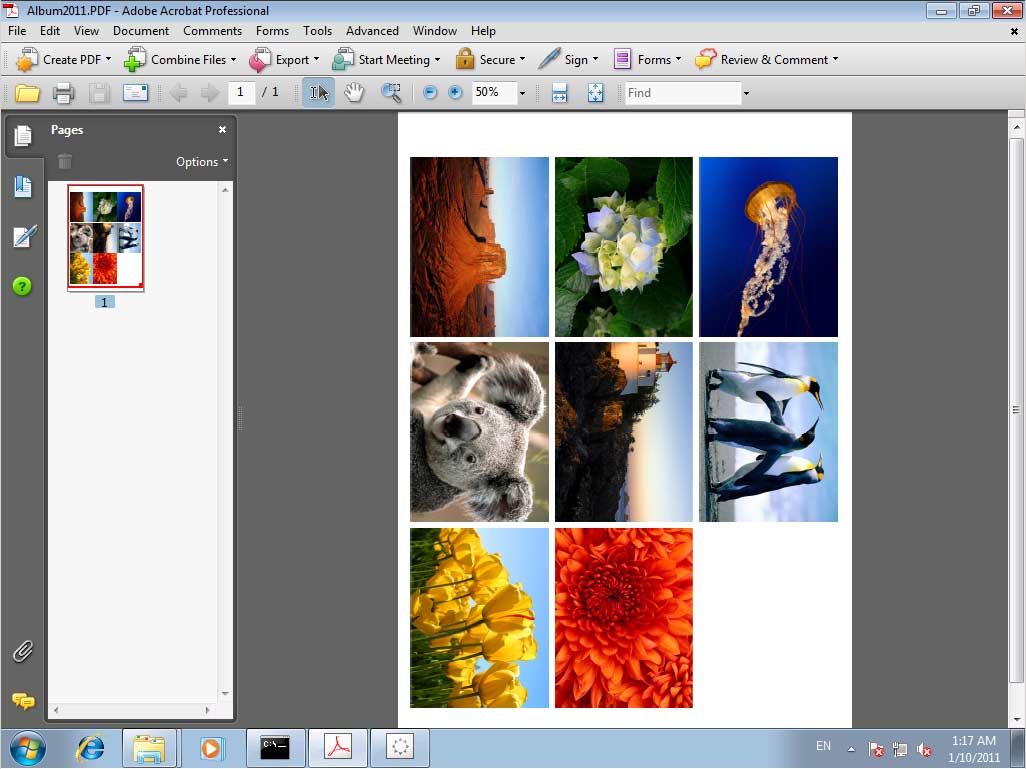1026x769 pixels.
Task: Open the Document menu
Action: click(x=141, y=31)
